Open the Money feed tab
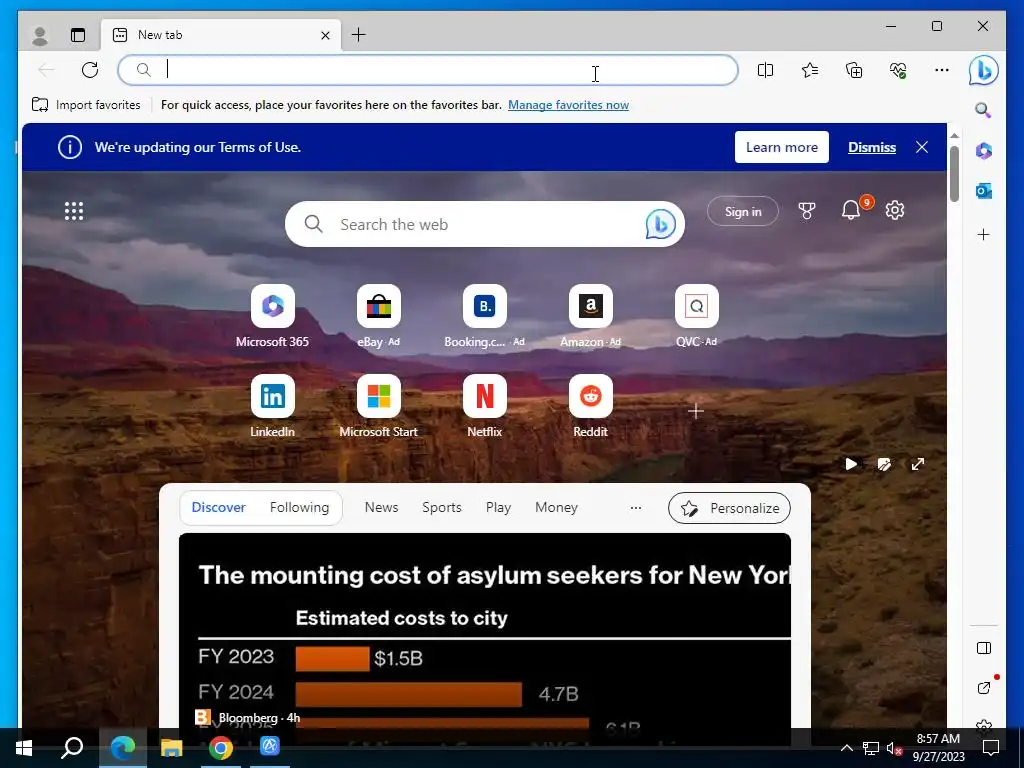The width and height of the screenshot is (1024, 768). pyautogui.click(x=556, y=507)
